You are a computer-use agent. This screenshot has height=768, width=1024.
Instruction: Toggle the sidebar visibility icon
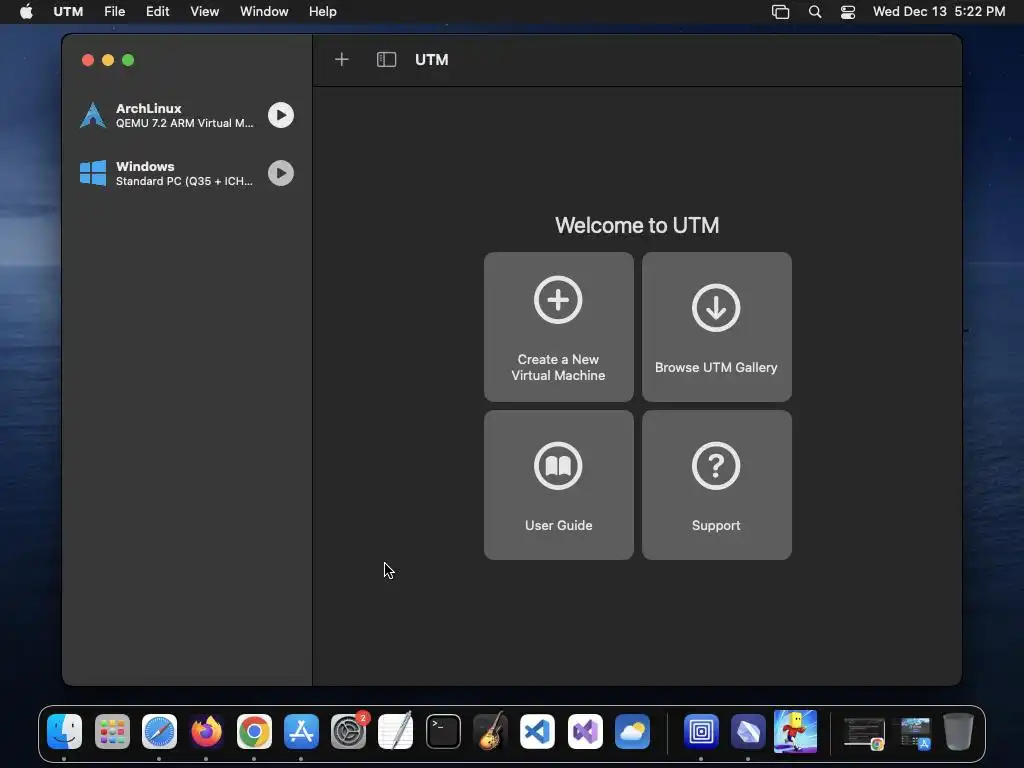(x=387, y=59)
